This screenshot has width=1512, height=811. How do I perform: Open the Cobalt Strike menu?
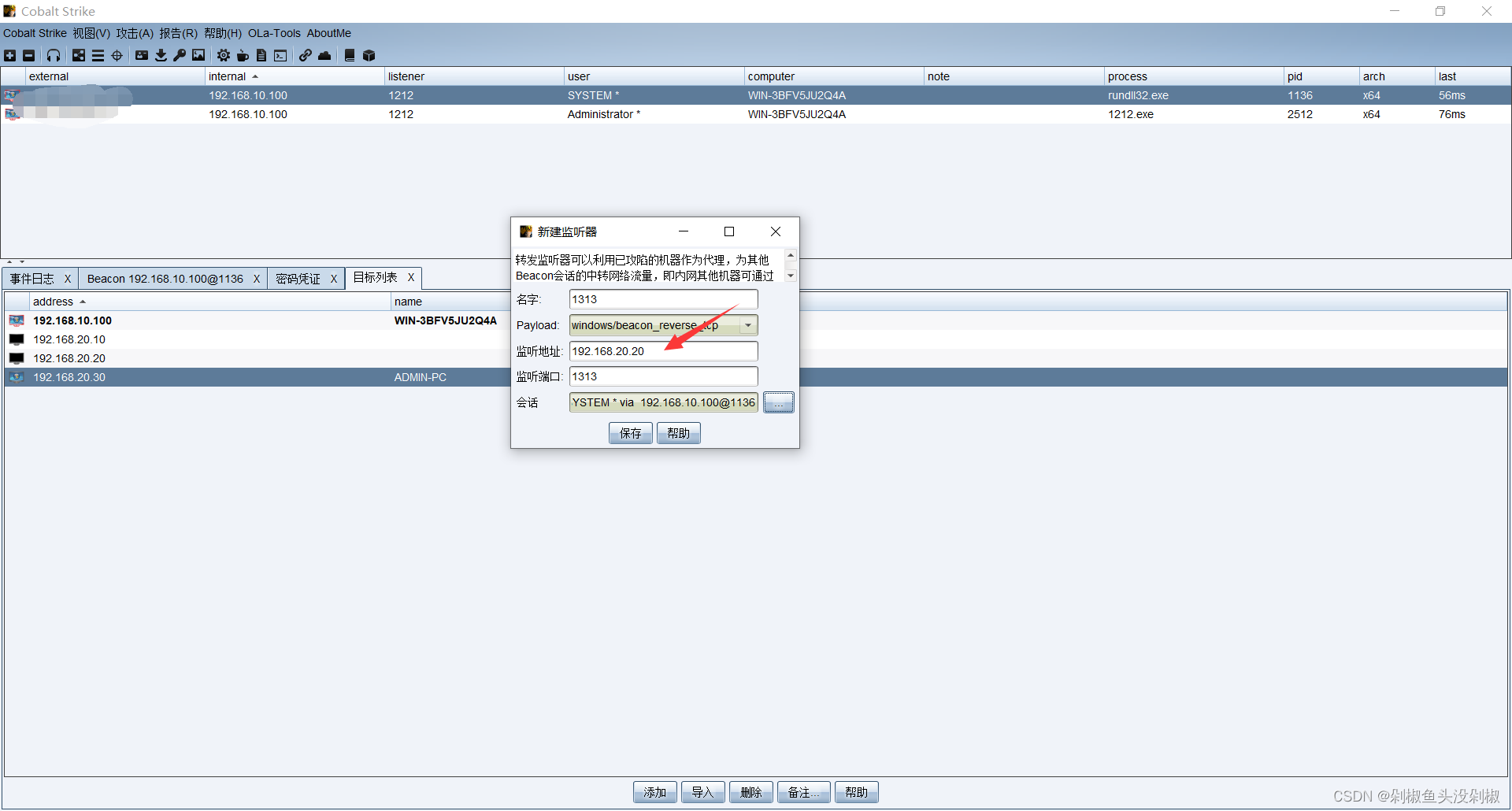click(35, 33)
